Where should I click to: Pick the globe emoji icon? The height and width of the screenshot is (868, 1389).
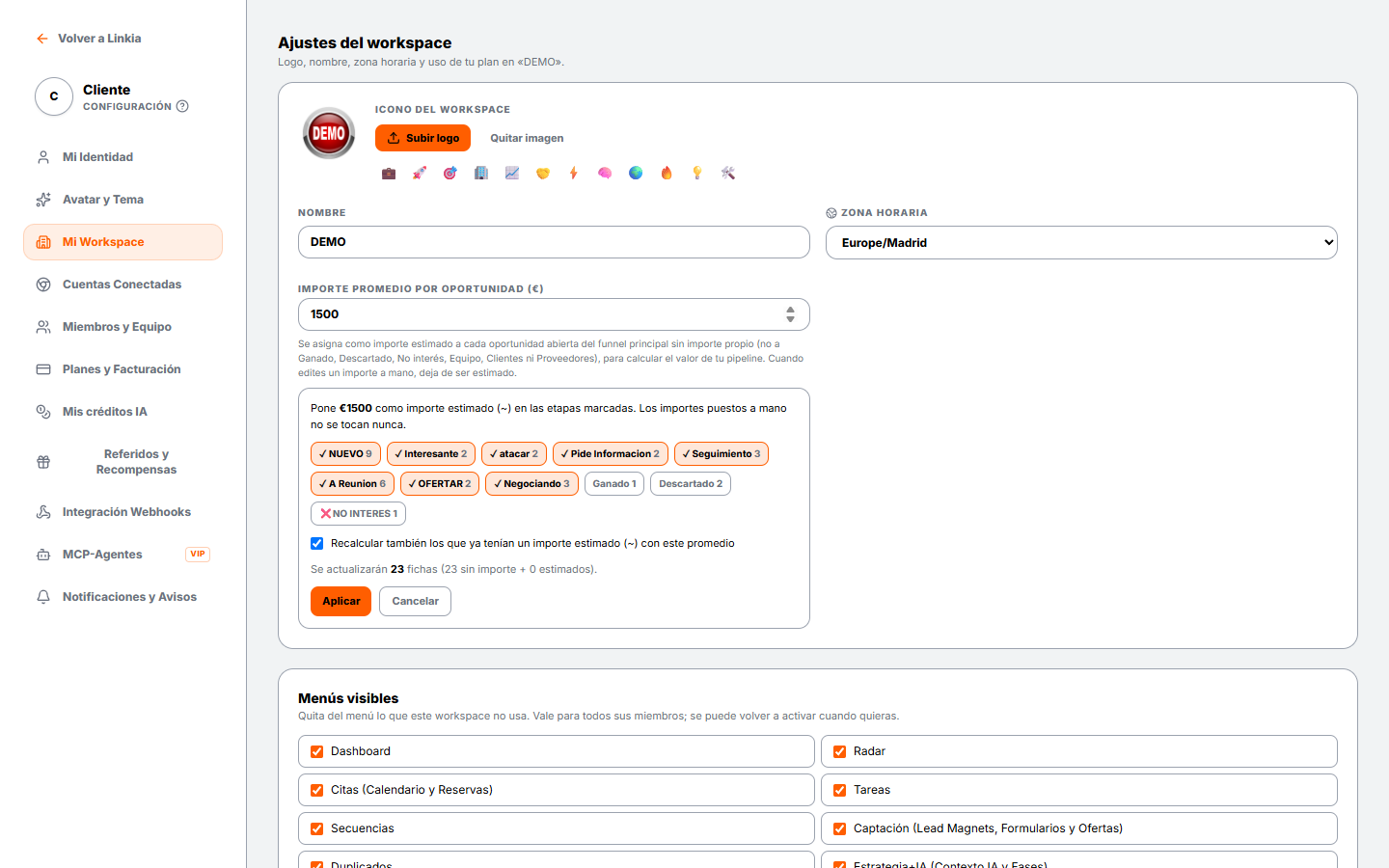(x=636, y=174)
